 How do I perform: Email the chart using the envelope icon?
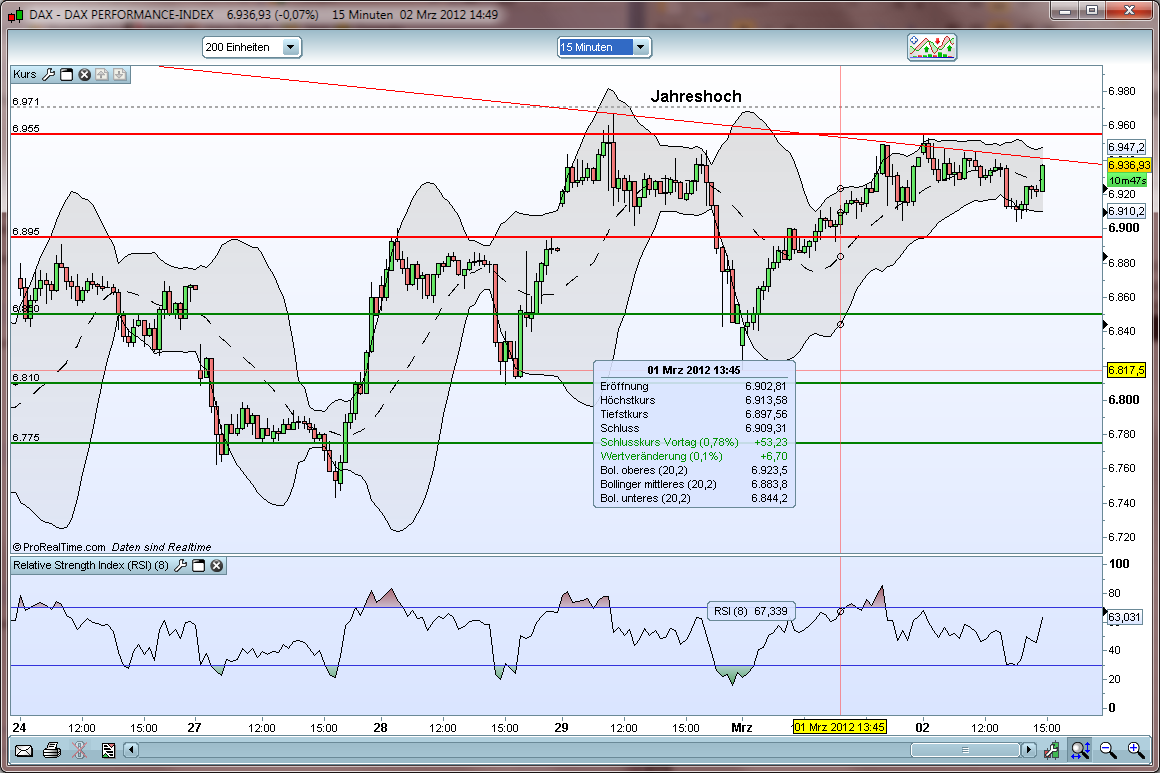tap(24, 749)
